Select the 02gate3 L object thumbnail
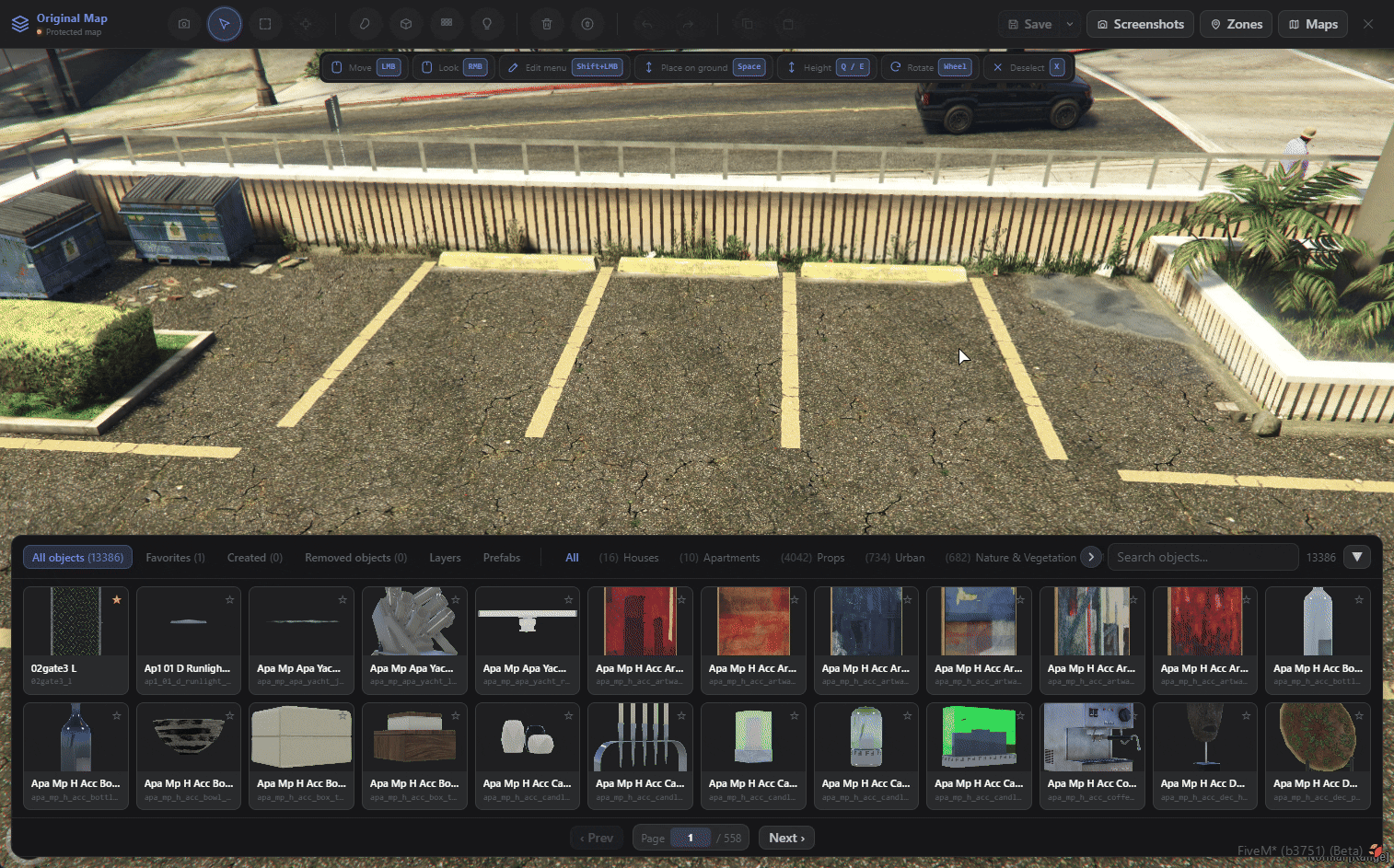Screen dimensions: 1394x868 [x=76, y=621]
